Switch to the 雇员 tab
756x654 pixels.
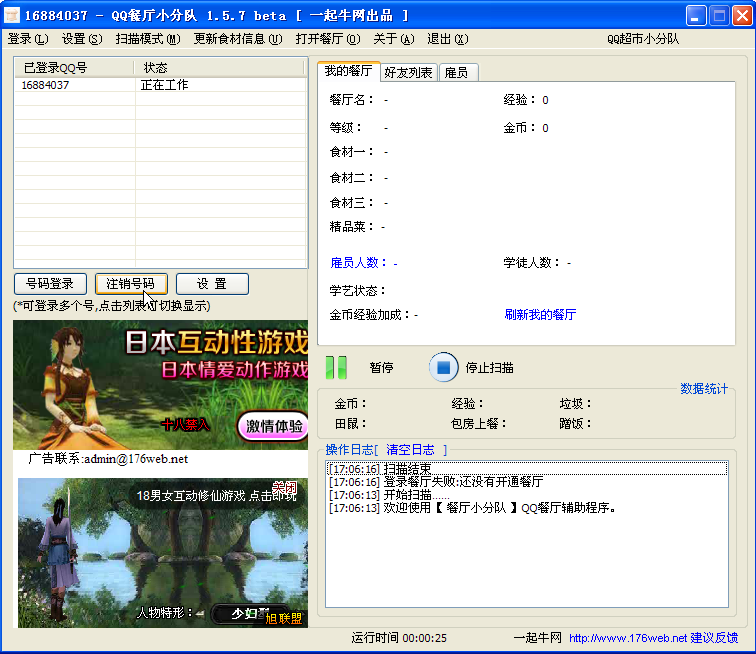457,72
